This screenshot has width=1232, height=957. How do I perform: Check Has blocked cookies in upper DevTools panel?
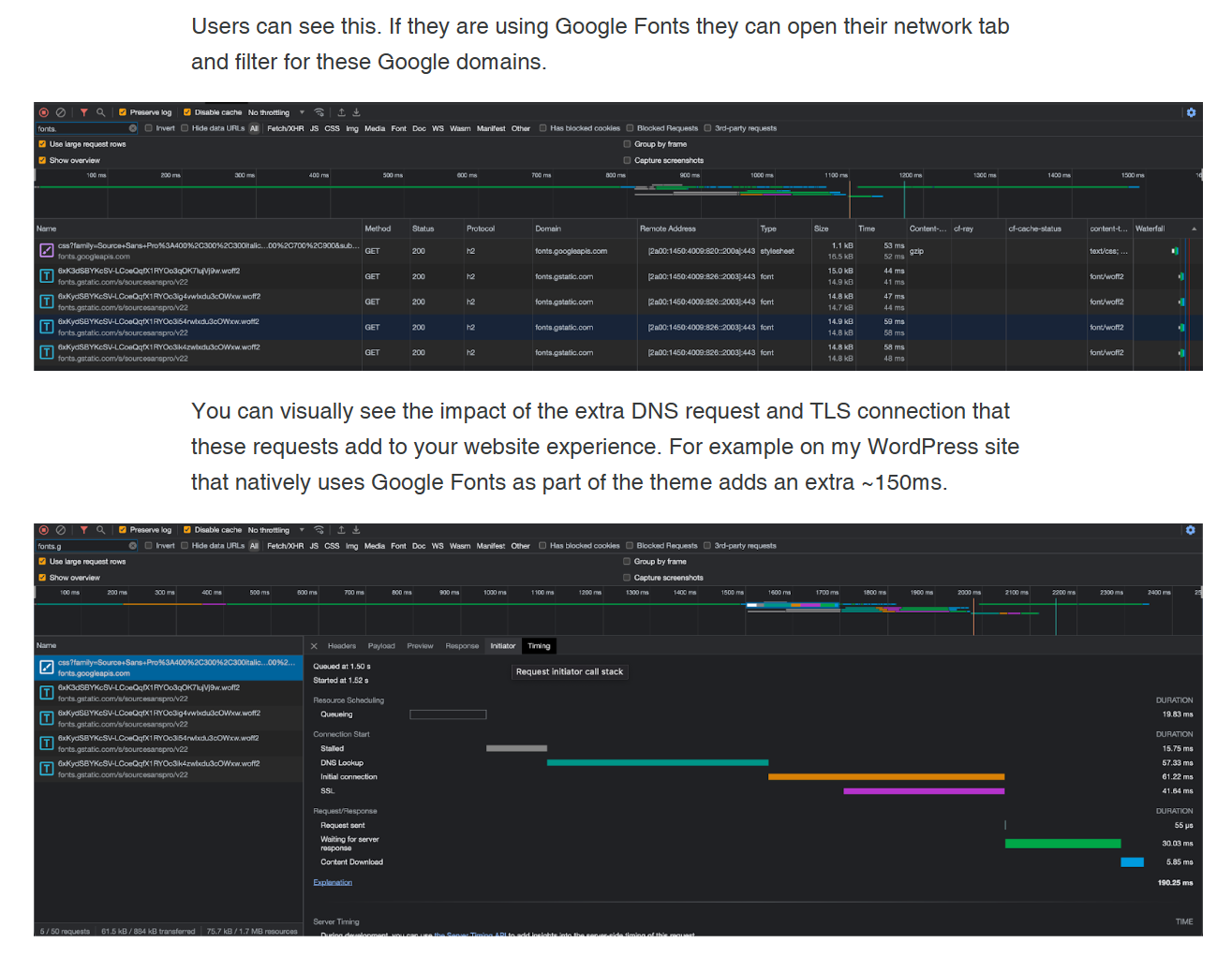pos(542,128)
